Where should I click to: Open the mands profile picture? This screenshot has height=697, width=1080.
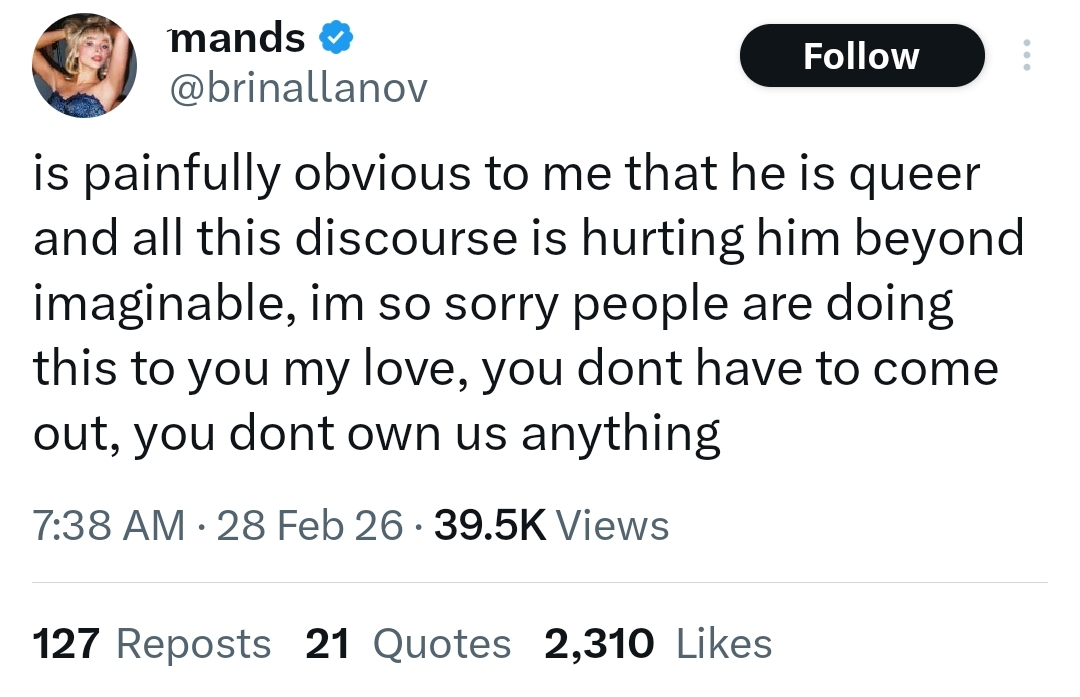[x=83, y=66]
